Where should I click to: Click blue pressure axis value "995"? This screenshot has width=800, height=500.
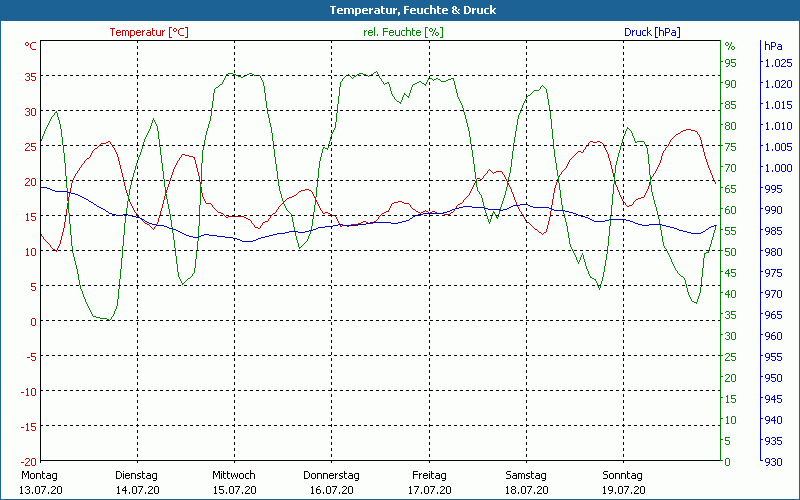coord(773,189)
